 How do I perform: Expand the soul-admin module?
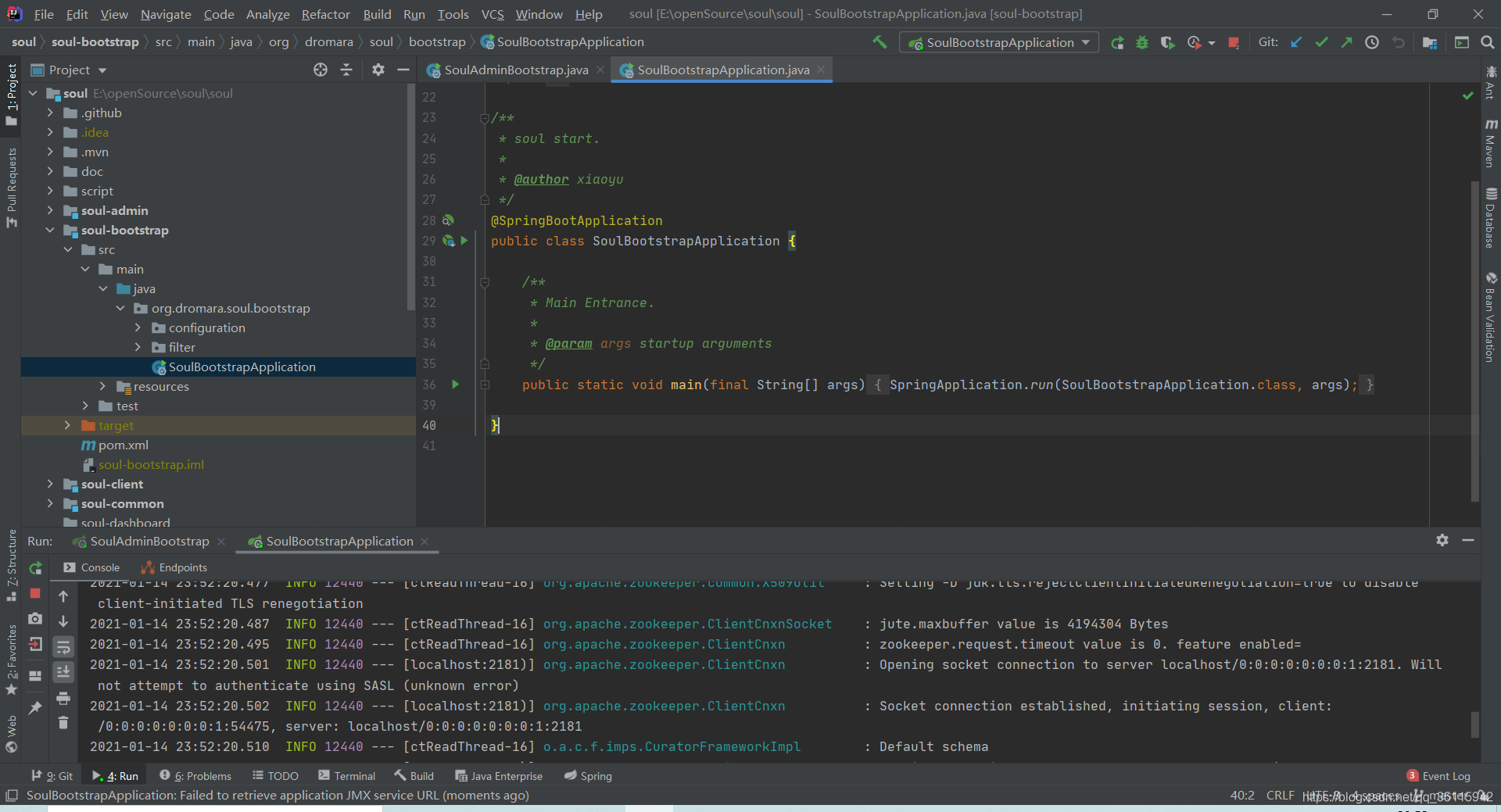pyautogui.click(x=50, y=210)
